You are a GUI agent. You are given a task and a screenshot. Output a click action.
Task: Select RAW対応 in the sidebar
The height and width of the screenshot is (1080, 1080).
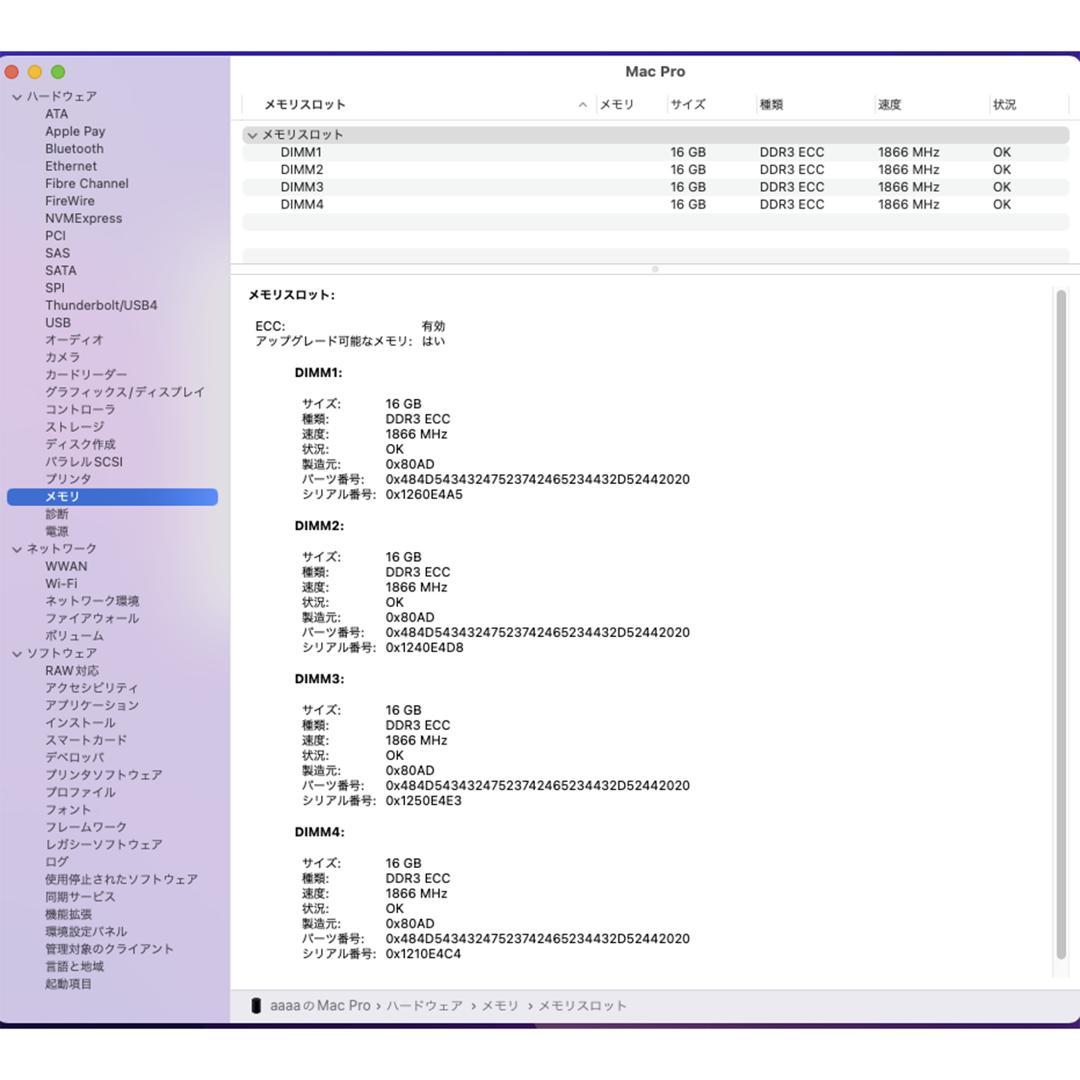pyautogui.click(x=72, y=671)
